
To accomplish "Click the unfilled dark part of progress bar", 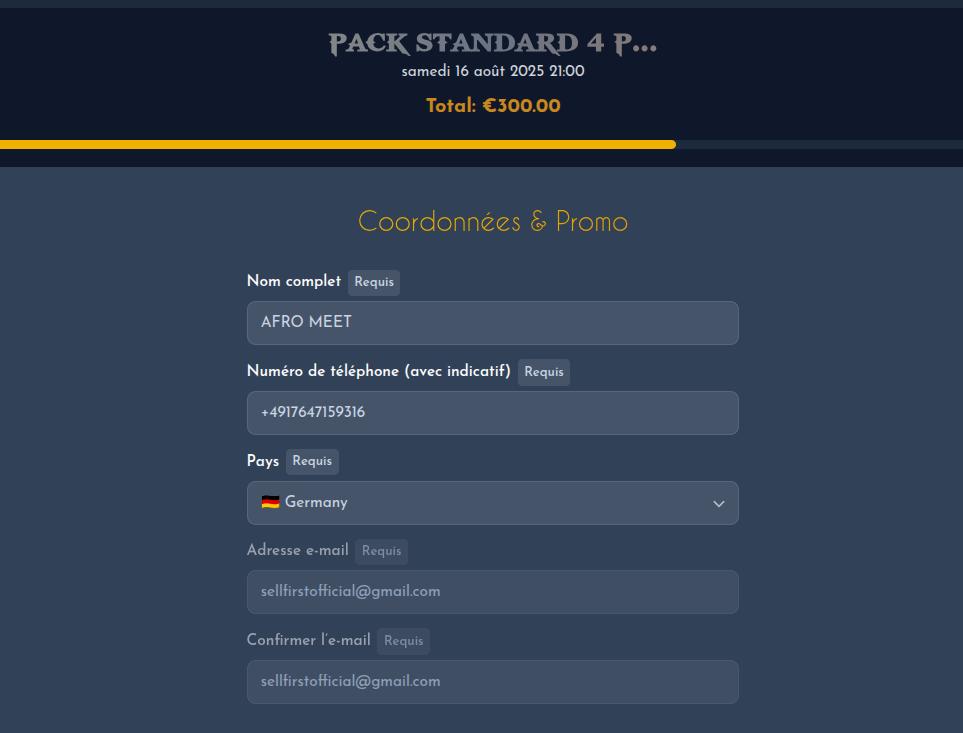I will tap(819, 144).
